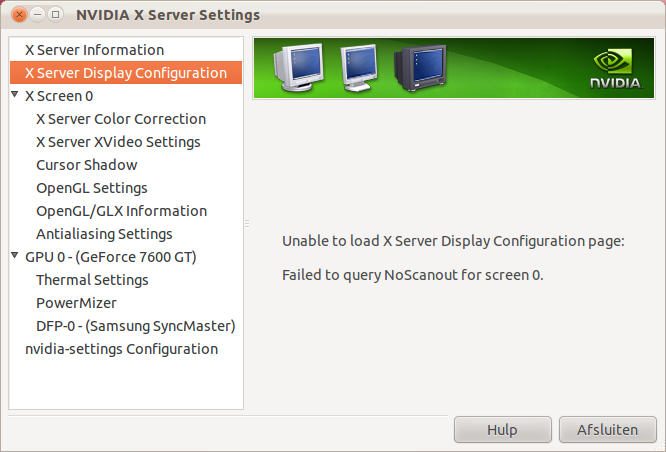Open OpenGL Settings page

pos(91,188)
